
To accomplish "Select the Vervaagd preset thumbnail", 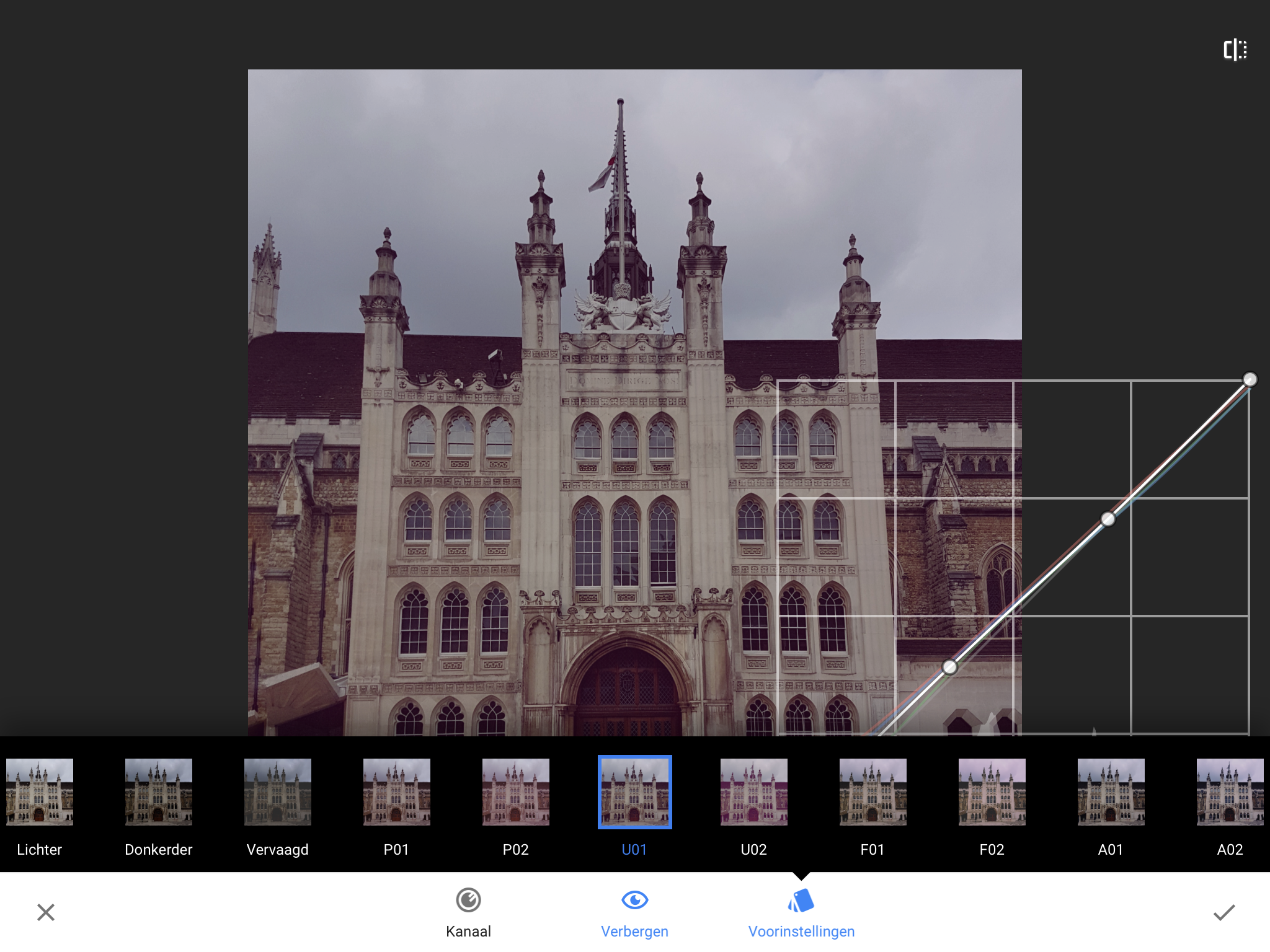I will click(278, 792).
